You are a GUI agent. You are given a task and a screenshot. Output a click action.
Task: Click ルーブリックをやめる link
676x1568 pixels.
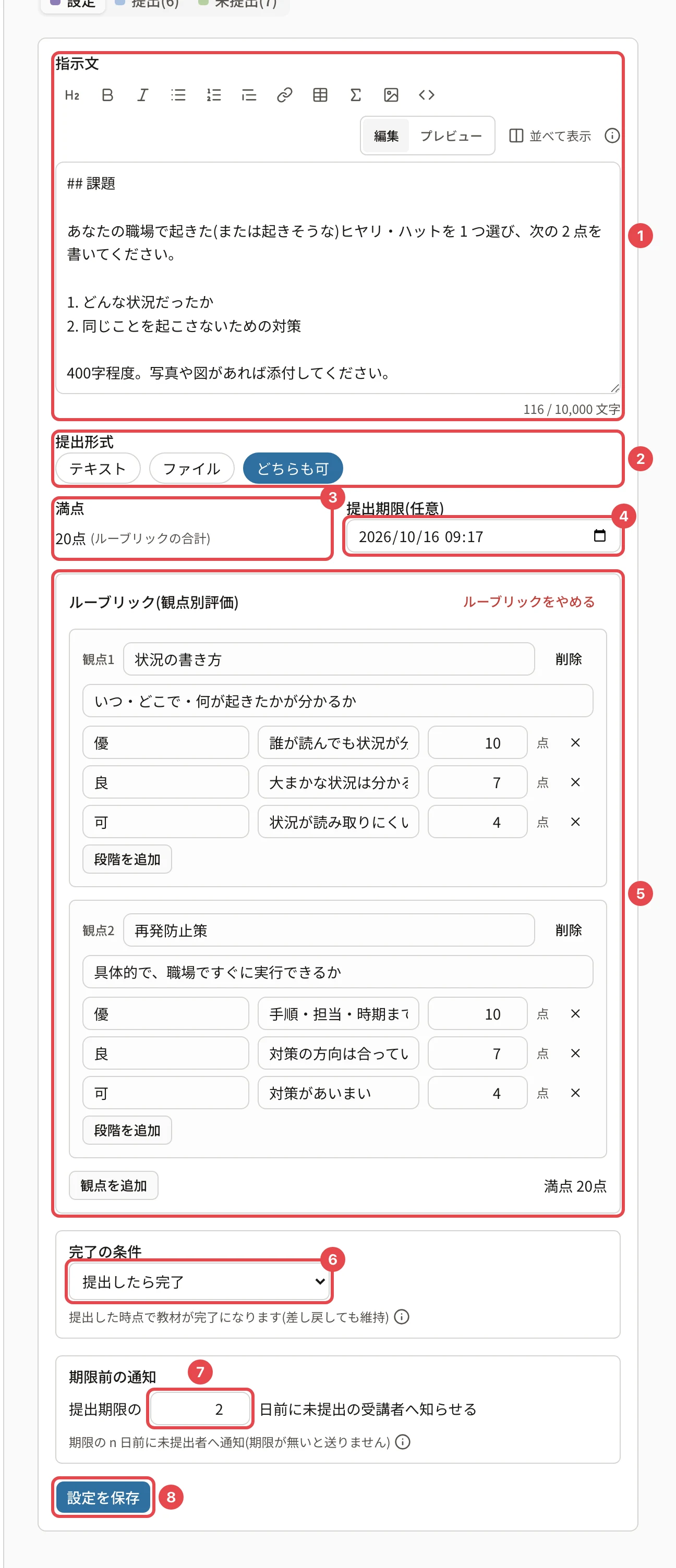click(528, 602)
